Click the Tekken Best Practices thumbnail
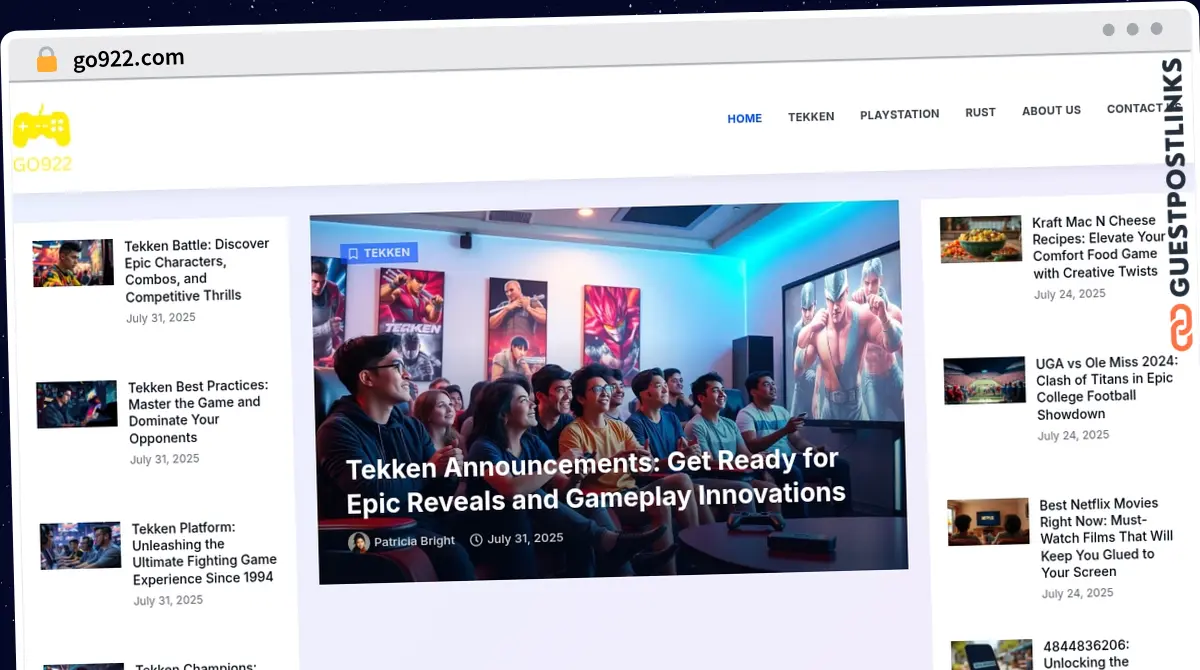The image size is (1200, 670). tap(77, 404)
